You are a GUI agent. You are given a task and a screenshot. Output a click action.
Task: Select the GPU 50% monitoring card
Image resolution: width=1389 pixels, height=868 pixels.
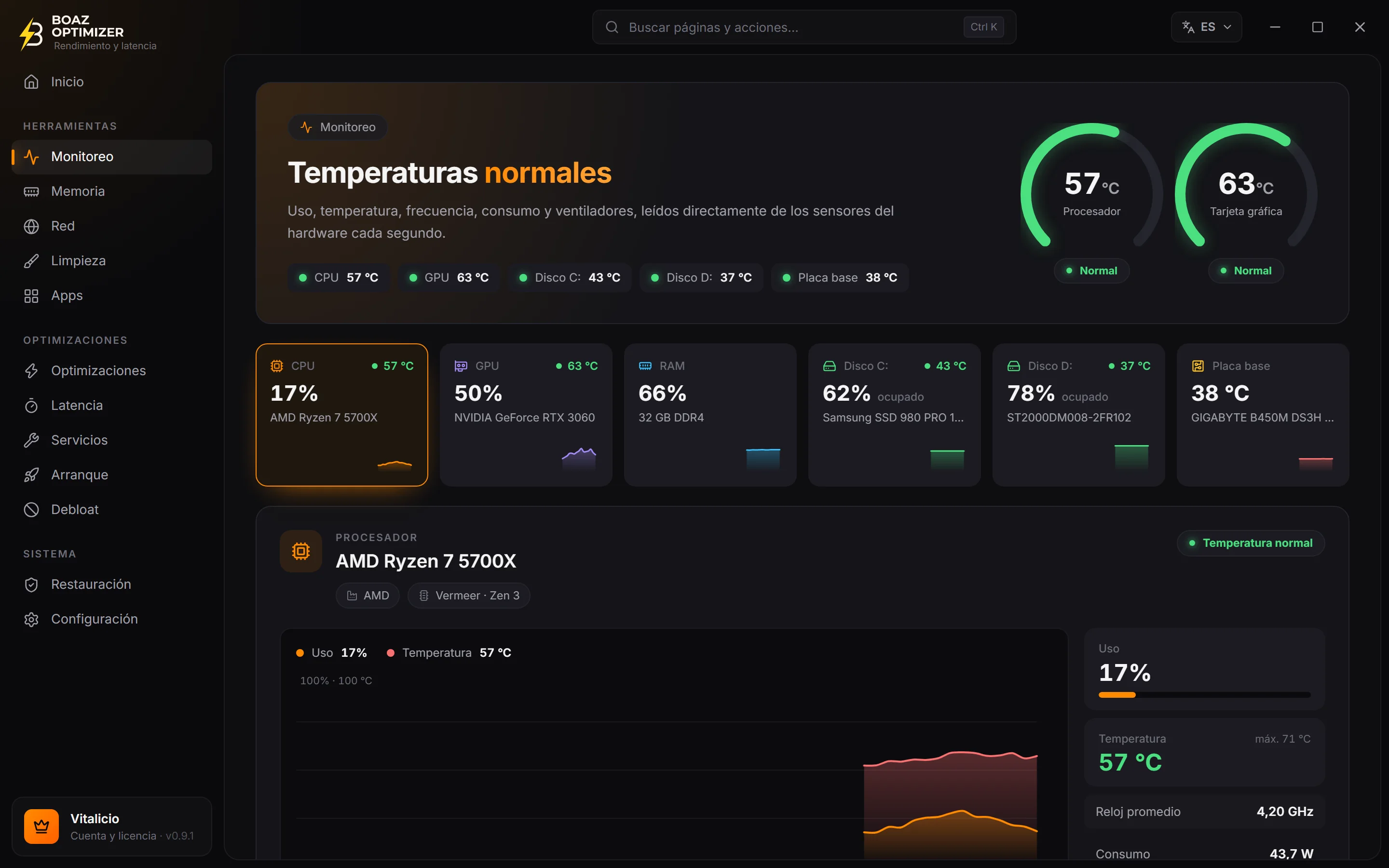[x=526, y=415]
